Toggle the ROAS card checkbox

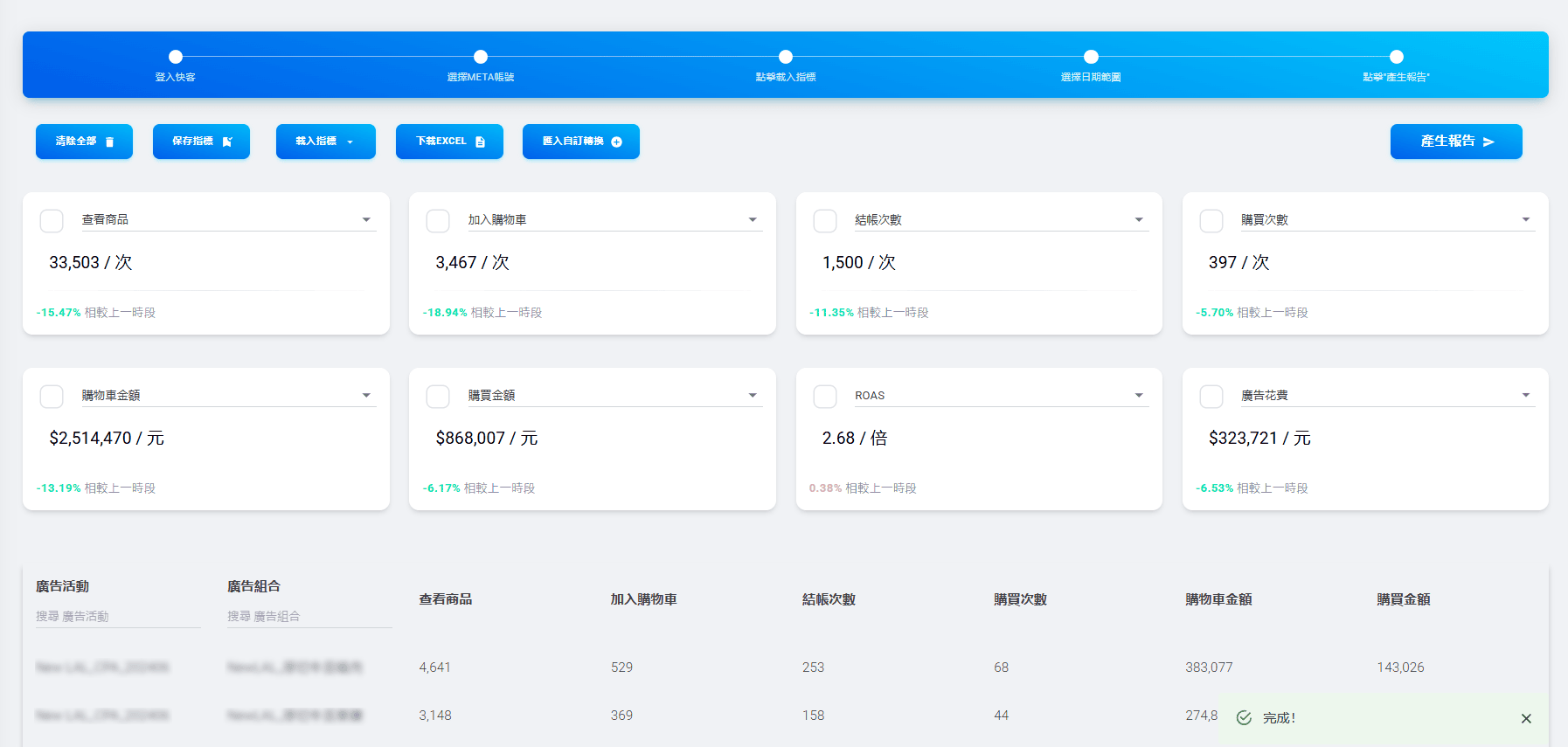[x=825, y=396]
